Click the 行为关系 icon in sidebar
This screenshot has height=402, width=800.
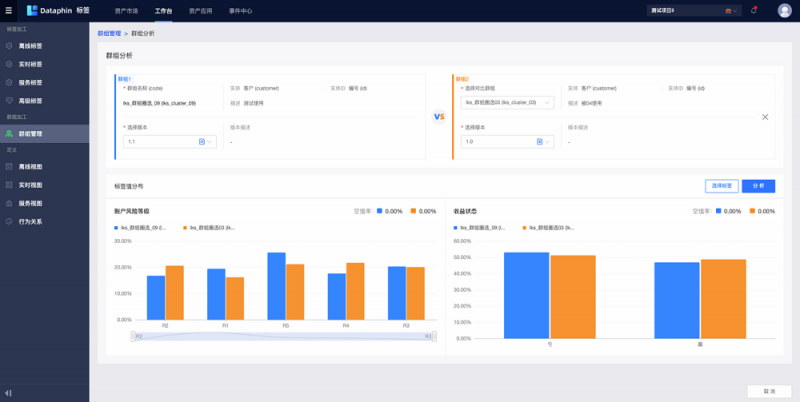coord(9,221)
